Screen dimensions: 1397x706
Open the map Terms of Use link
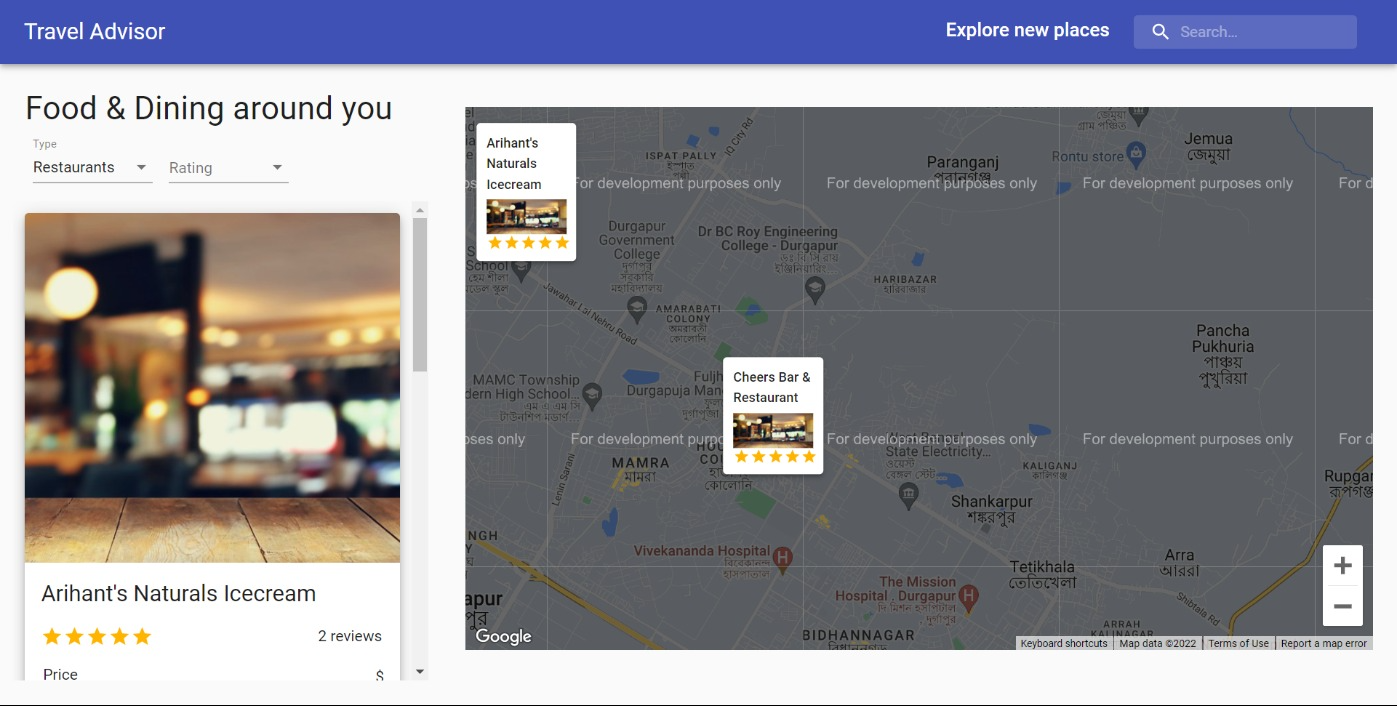tap(1238, 644)
